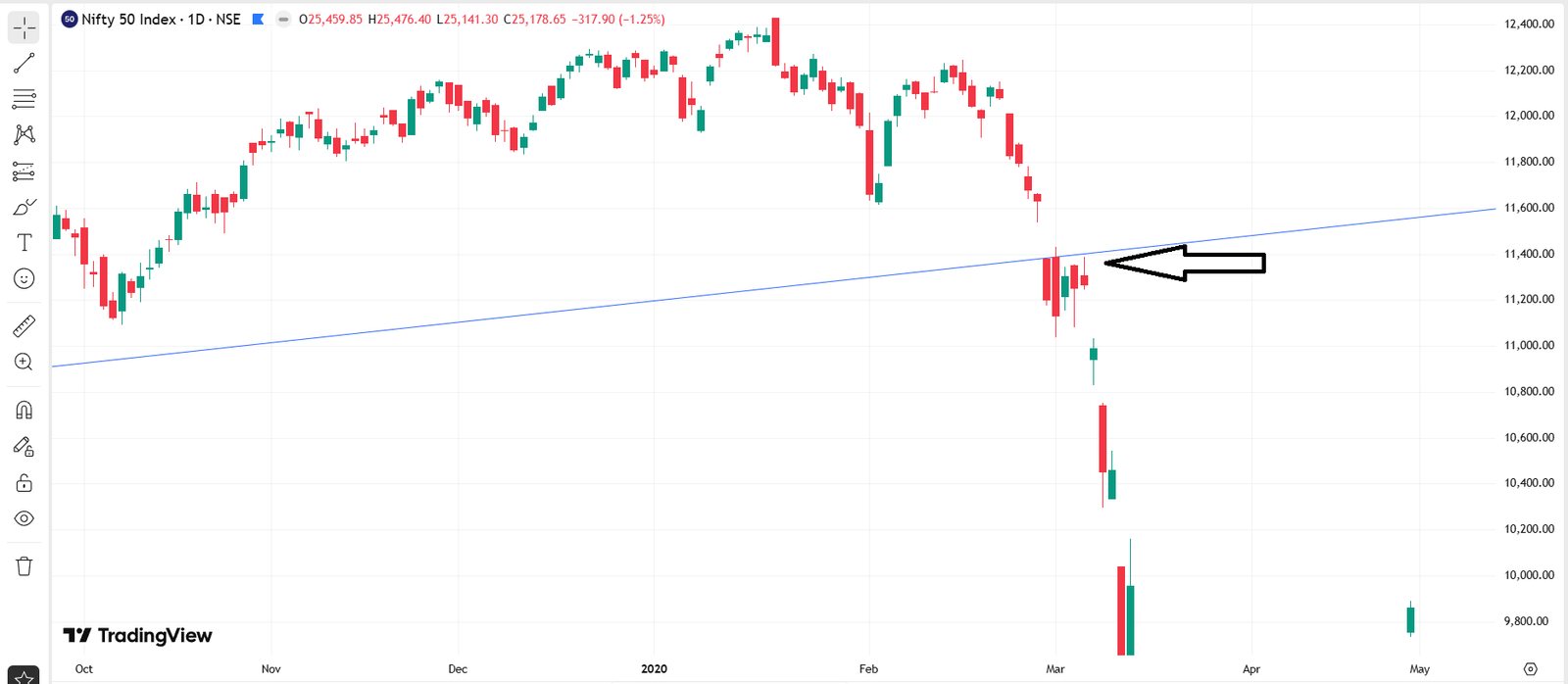Open the long position forecasting tool
This screenshot has height=684, width=1568.
24,171
